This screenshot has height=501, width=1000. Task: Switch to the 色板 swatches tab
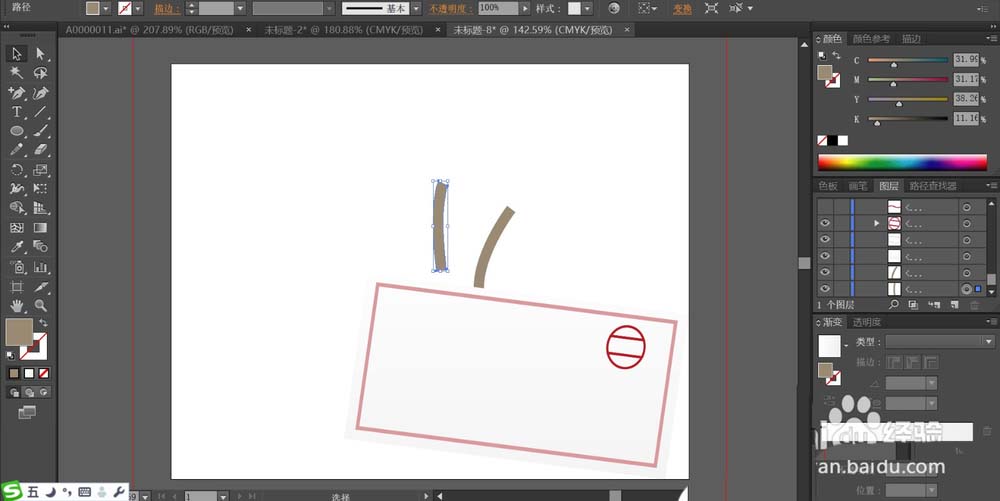tap(828, 186)
